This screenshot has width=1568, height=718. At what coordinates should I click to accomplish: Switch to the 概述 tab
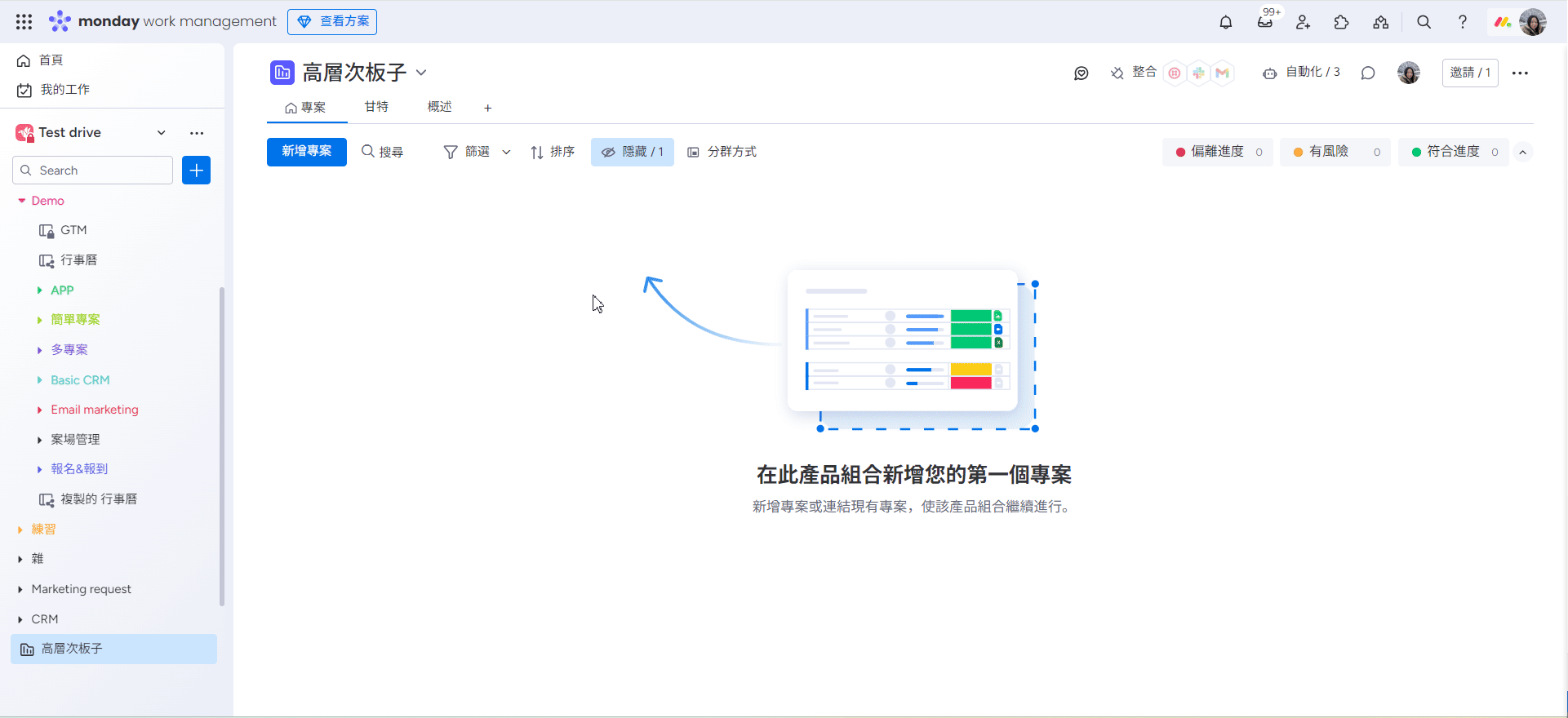(x=439, y=107)
